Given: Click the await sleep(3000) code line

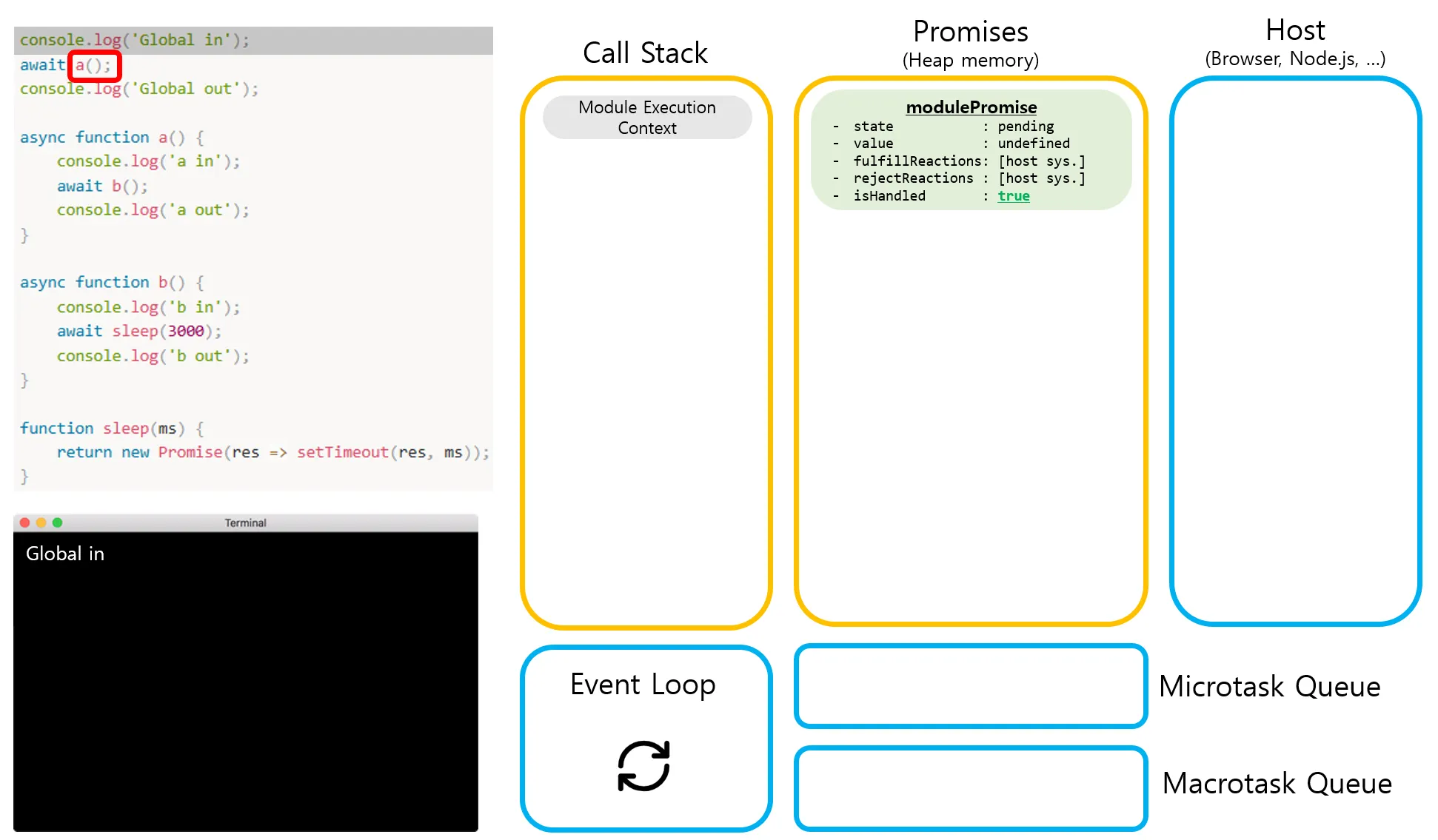Looking at the screenshot, I should coord(139,331).
